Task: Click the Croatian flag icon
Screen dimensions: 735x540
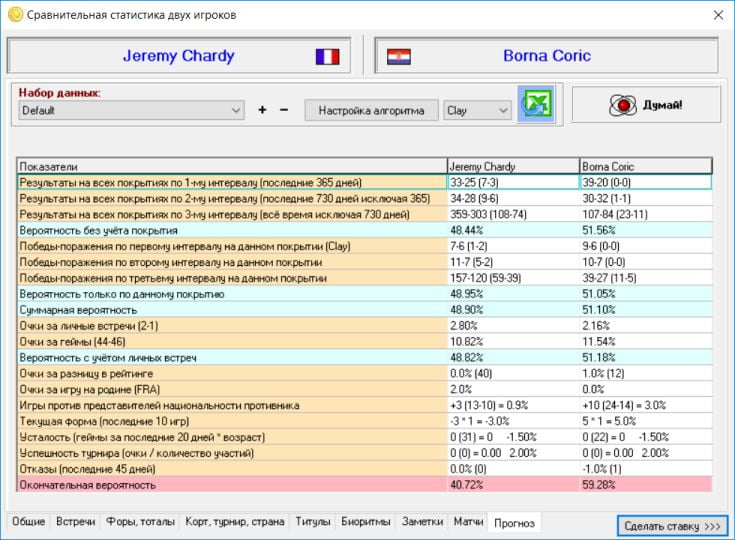Action: (x=399, y=56)
